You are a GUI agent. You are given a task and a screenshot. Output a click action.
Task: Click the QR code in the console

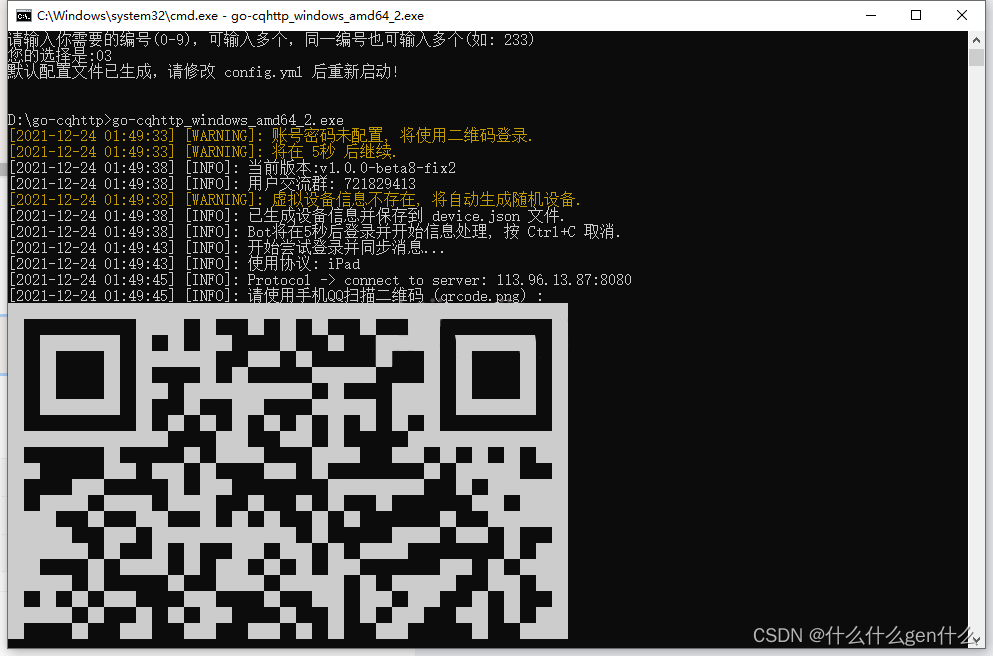coord(288,471)
